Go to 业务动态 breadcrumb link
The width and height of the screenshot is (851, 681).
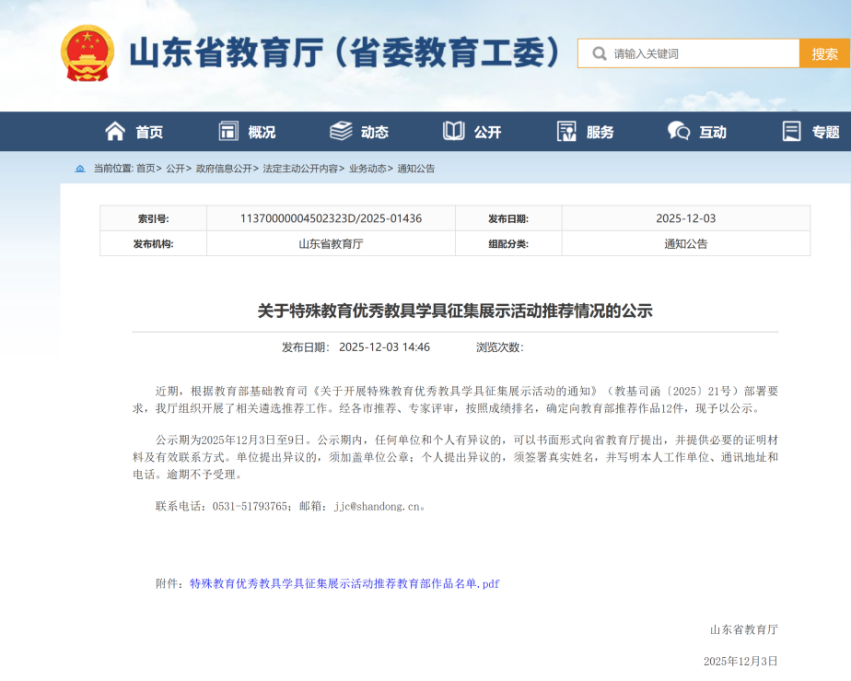click(x=368, y=169)
